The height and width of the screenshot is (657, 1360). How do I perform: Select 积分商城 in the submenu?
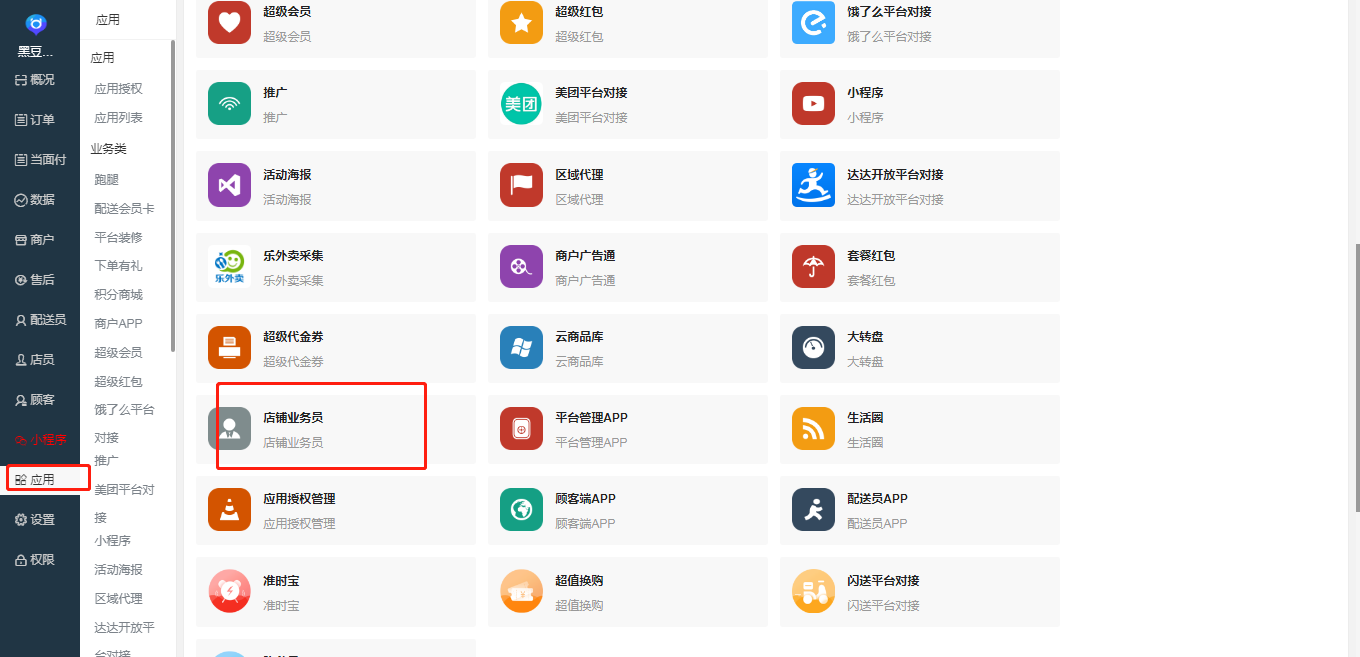pyautogui.click(x=118, y=295)
